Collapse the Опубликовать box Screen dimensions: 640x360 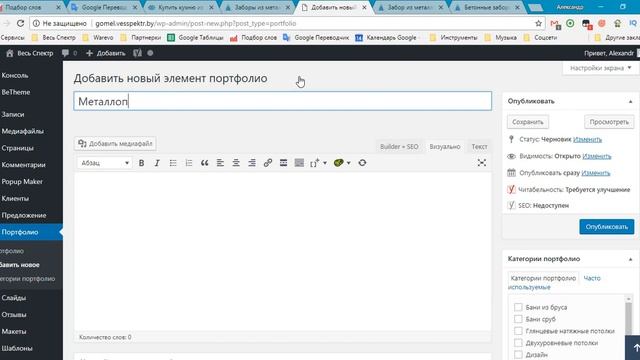630,101
